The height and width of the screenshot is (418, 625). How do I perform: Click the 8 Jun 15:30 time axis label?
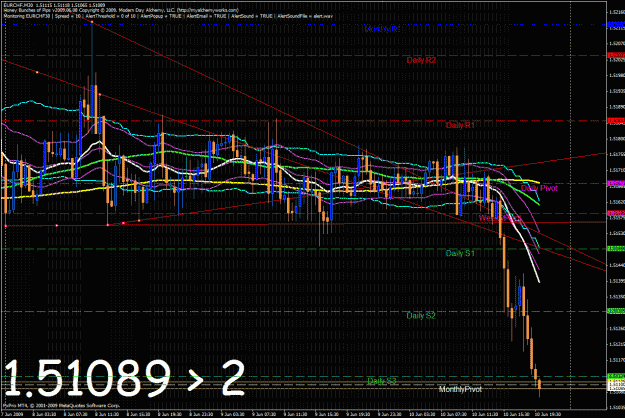[138, 414]
